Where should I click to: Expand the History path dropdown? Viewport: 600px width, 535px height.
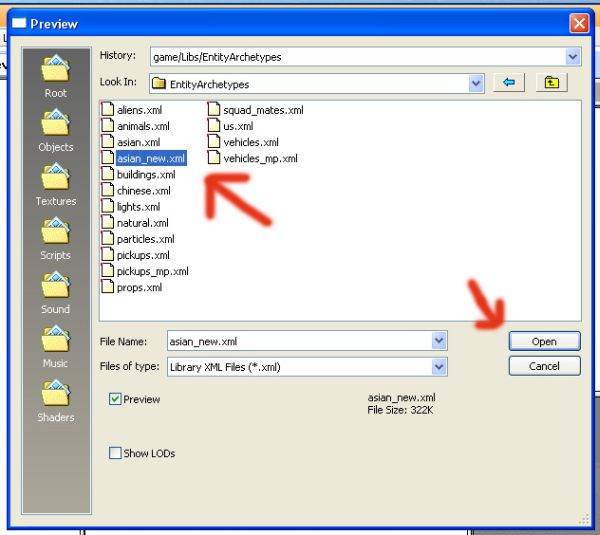point(573,57)
